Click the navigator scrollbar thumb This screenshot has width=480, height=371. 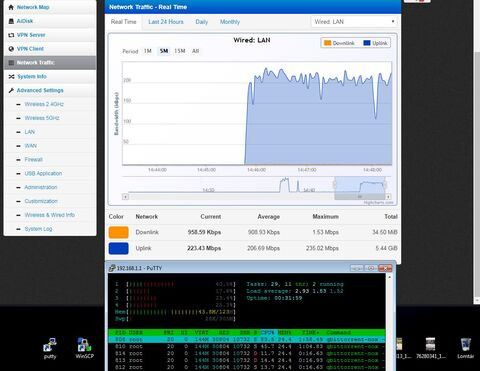coord(360,197)
